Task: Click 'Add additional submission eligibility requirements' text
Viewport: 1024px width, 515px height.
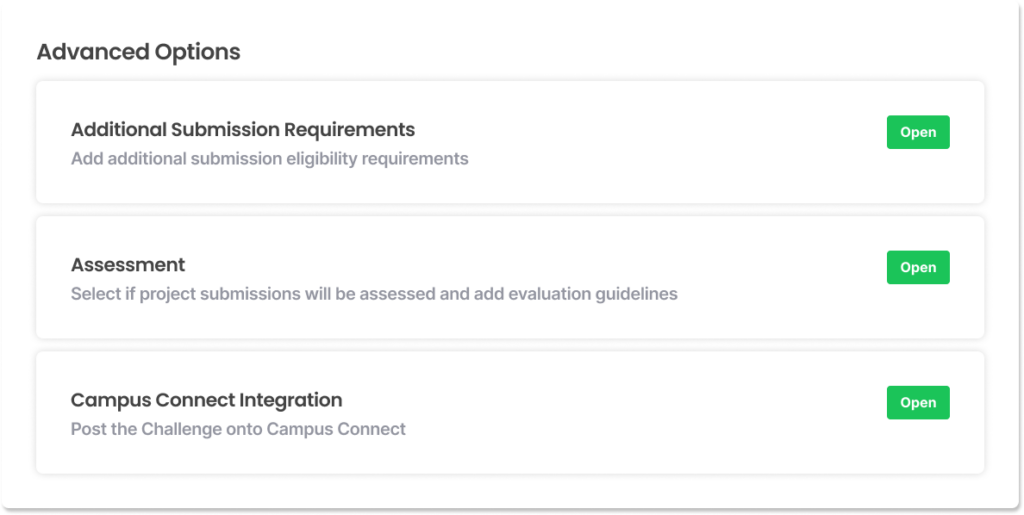Action: click(269, 159)
